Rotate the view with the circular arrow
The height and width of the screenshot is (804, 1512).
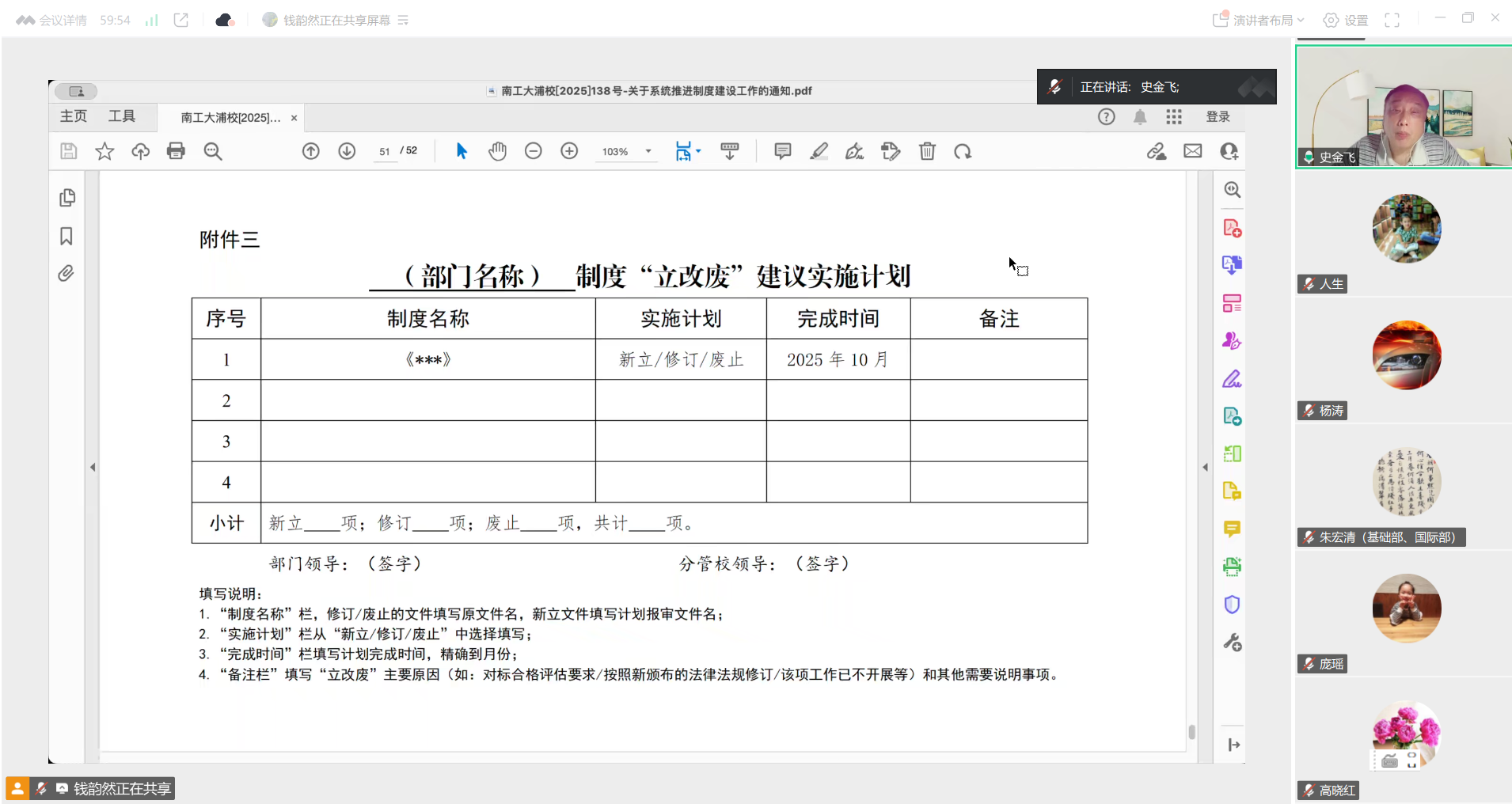[963, 151]
